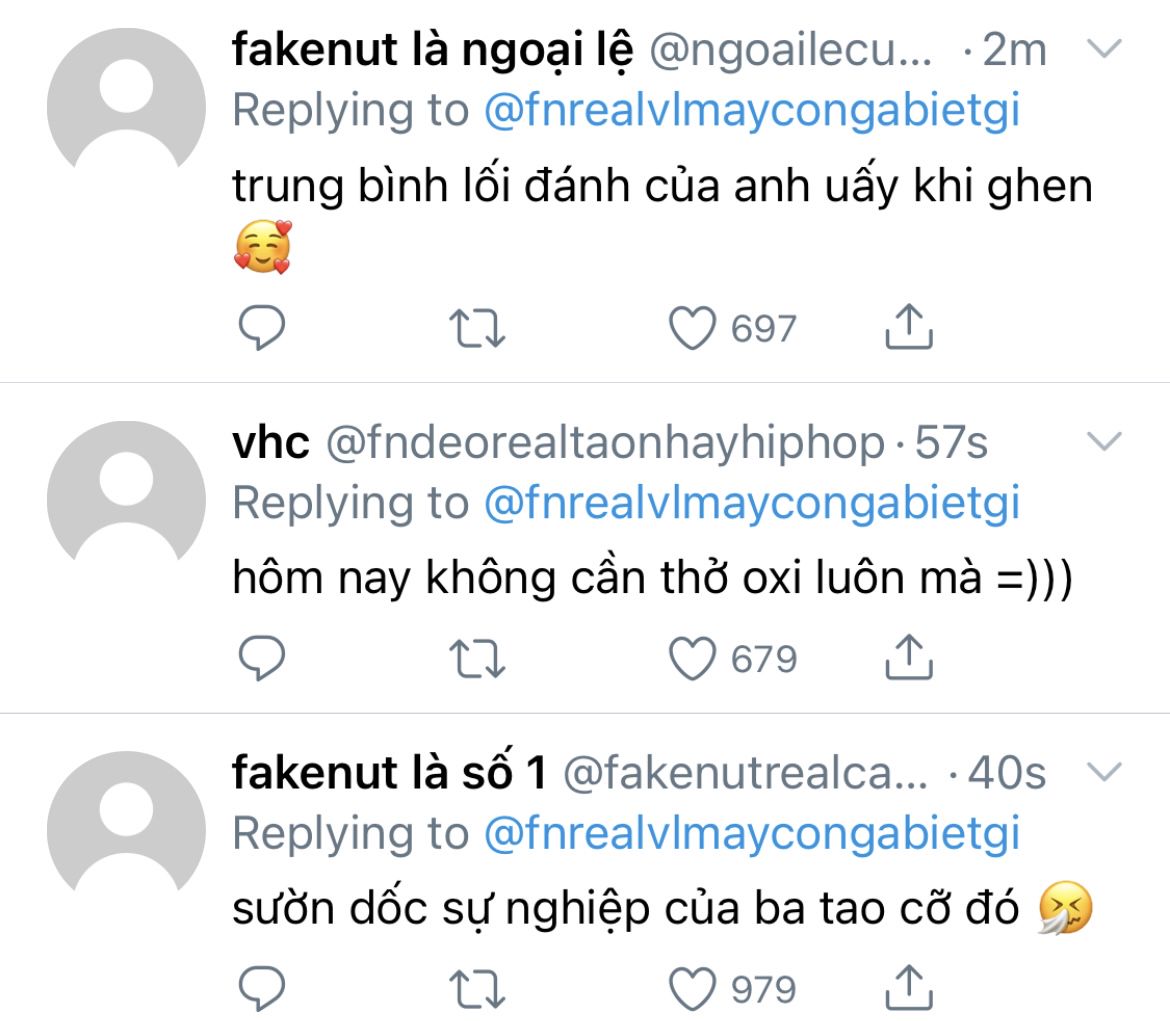Expand the dropdown chevron on vhc's tweet
The image size is (1170, 1021).
pos(1104,441)
